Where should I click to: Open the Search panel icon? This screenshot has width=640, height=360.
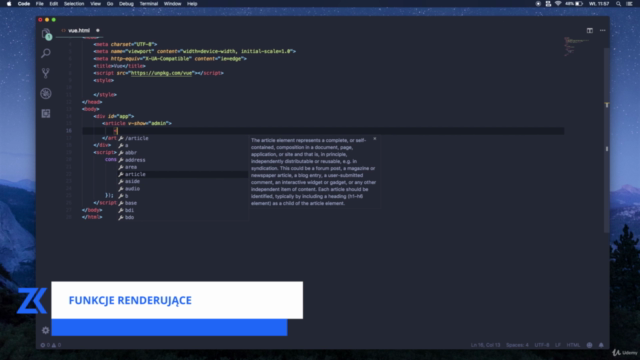click(x=46, y=53)
